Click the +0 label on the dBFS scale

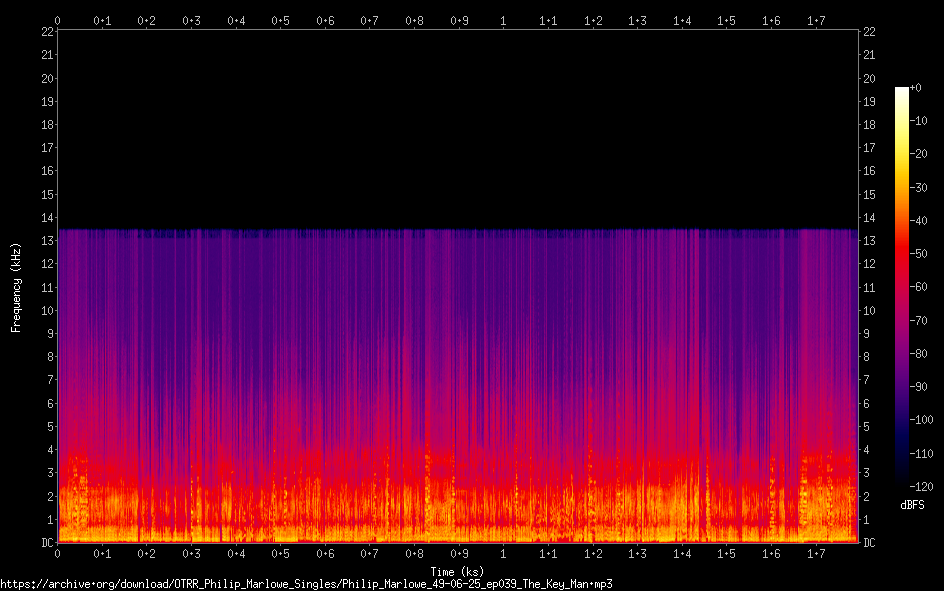point(916,88)
